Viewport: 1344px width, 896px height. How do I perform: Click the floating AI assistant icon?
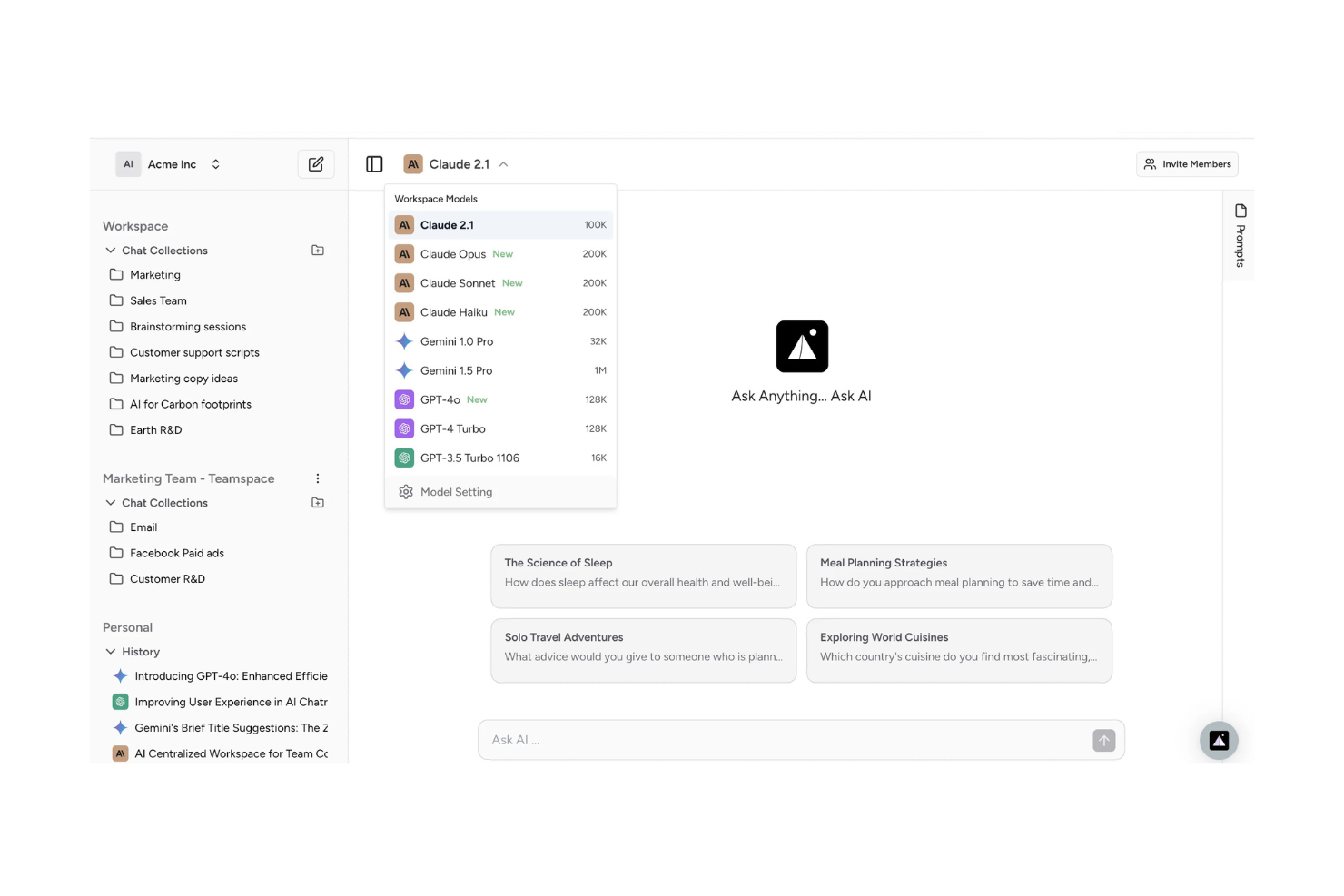click(1219, 741)
